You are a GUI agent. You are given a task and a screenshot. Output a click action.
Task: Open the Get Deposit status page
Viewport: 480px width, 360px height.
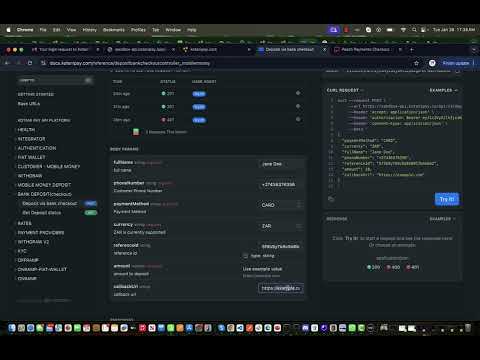tap(42, 213)
